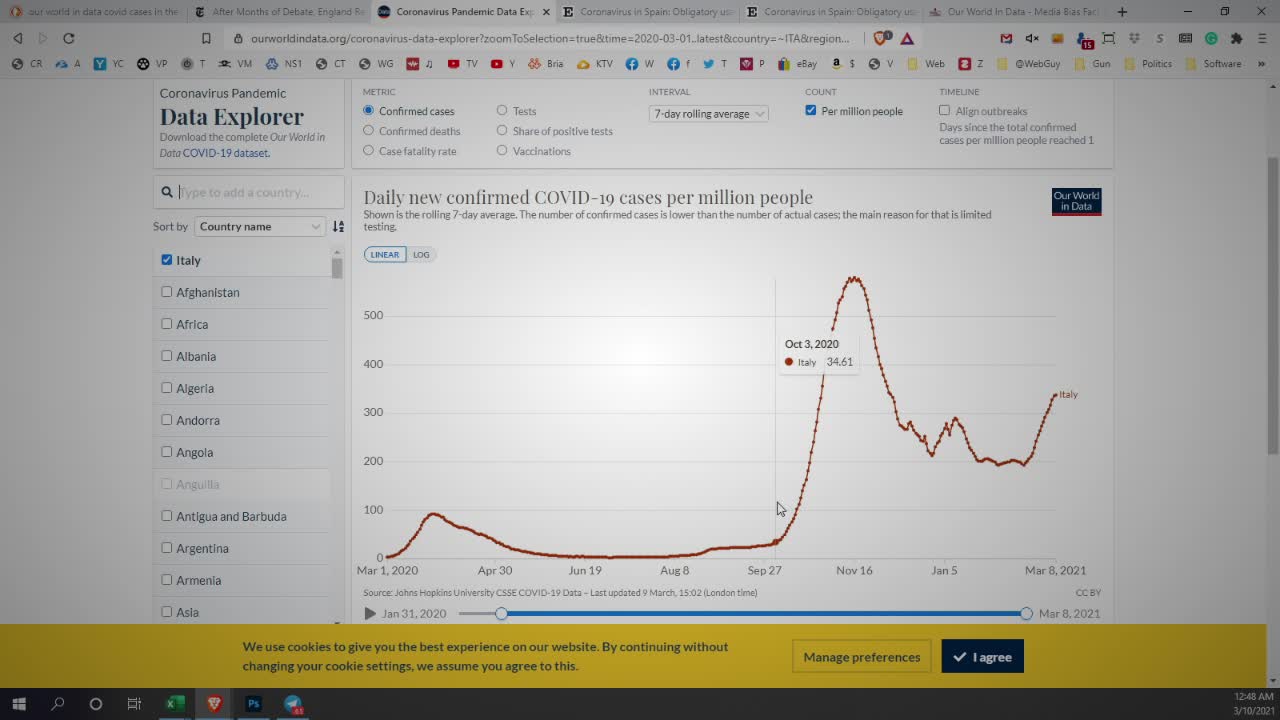This screenshot has height=720, width=1280.
Task: Open the 7-day rolling average interval dropdown
Action: pyautogui.click(x=709, y=114)
